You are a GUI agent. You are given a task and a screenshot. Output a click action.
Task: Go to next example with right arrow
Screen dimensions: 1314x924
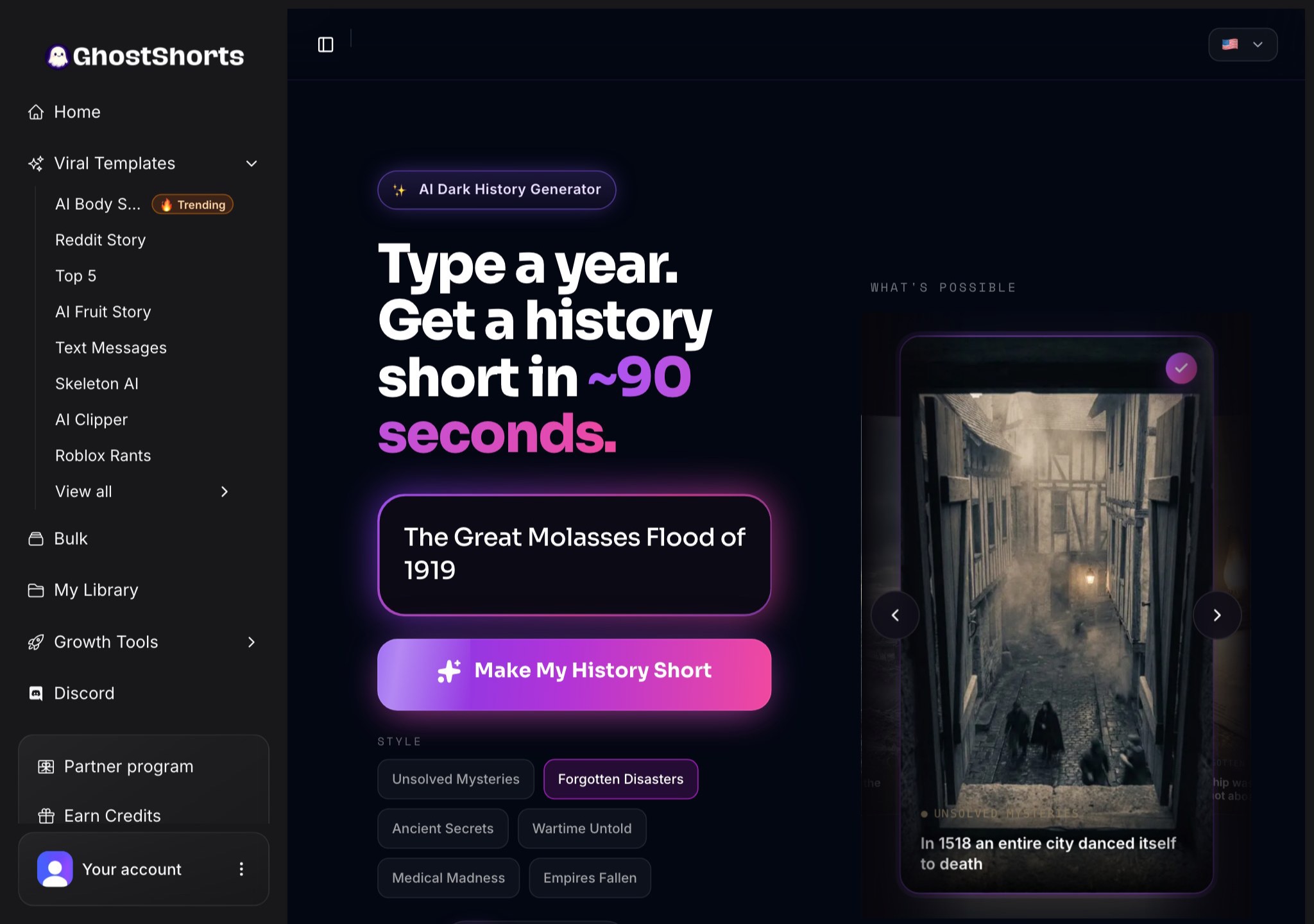click(1217, 615)
